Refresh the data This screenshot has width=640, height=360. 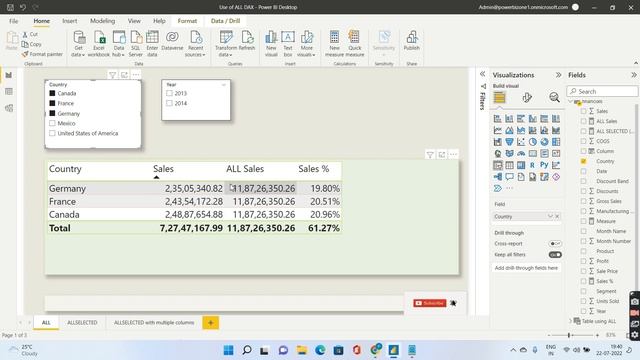[247, 41]
